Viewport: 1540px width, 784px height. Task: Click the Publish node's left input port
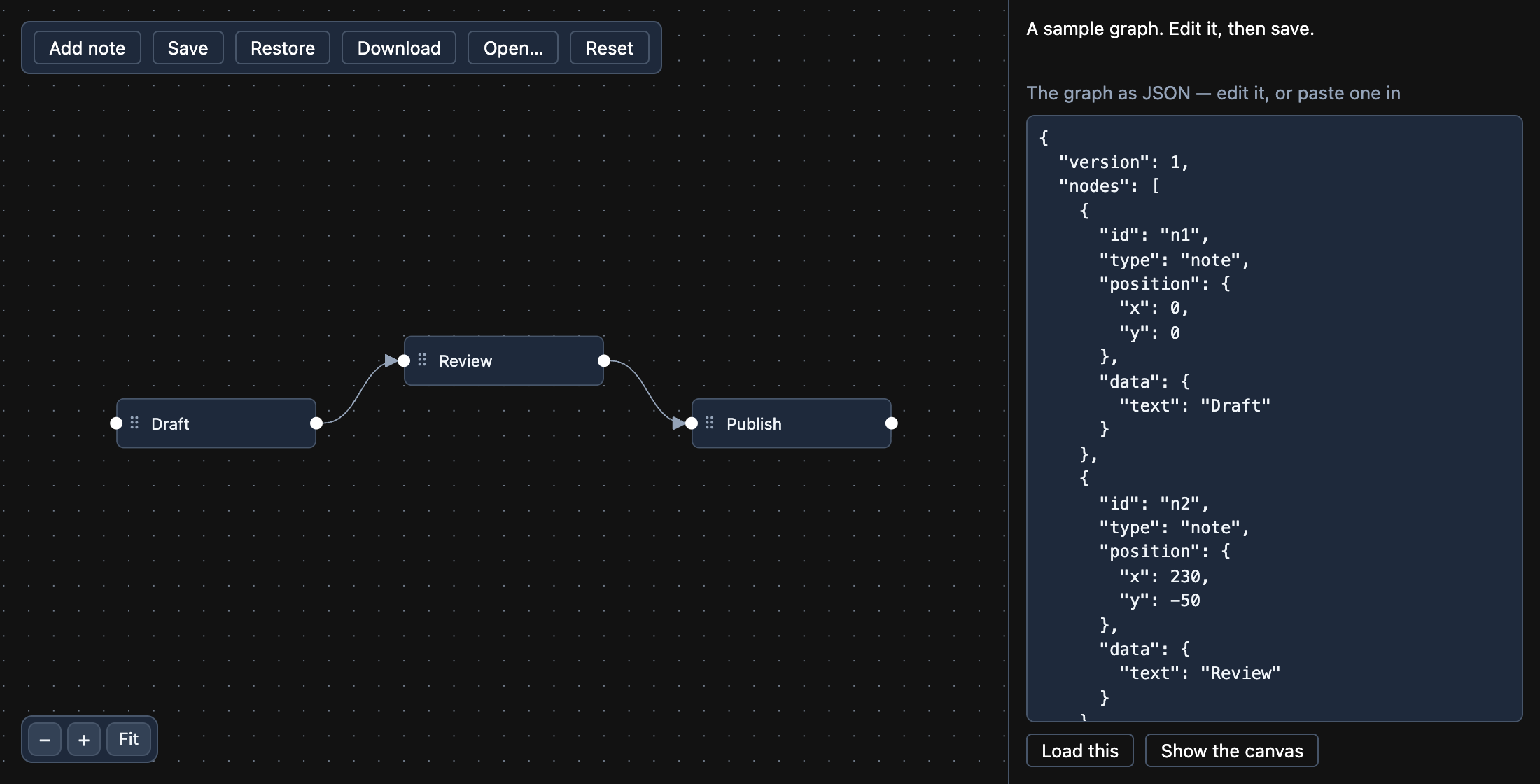coord(692,423)
